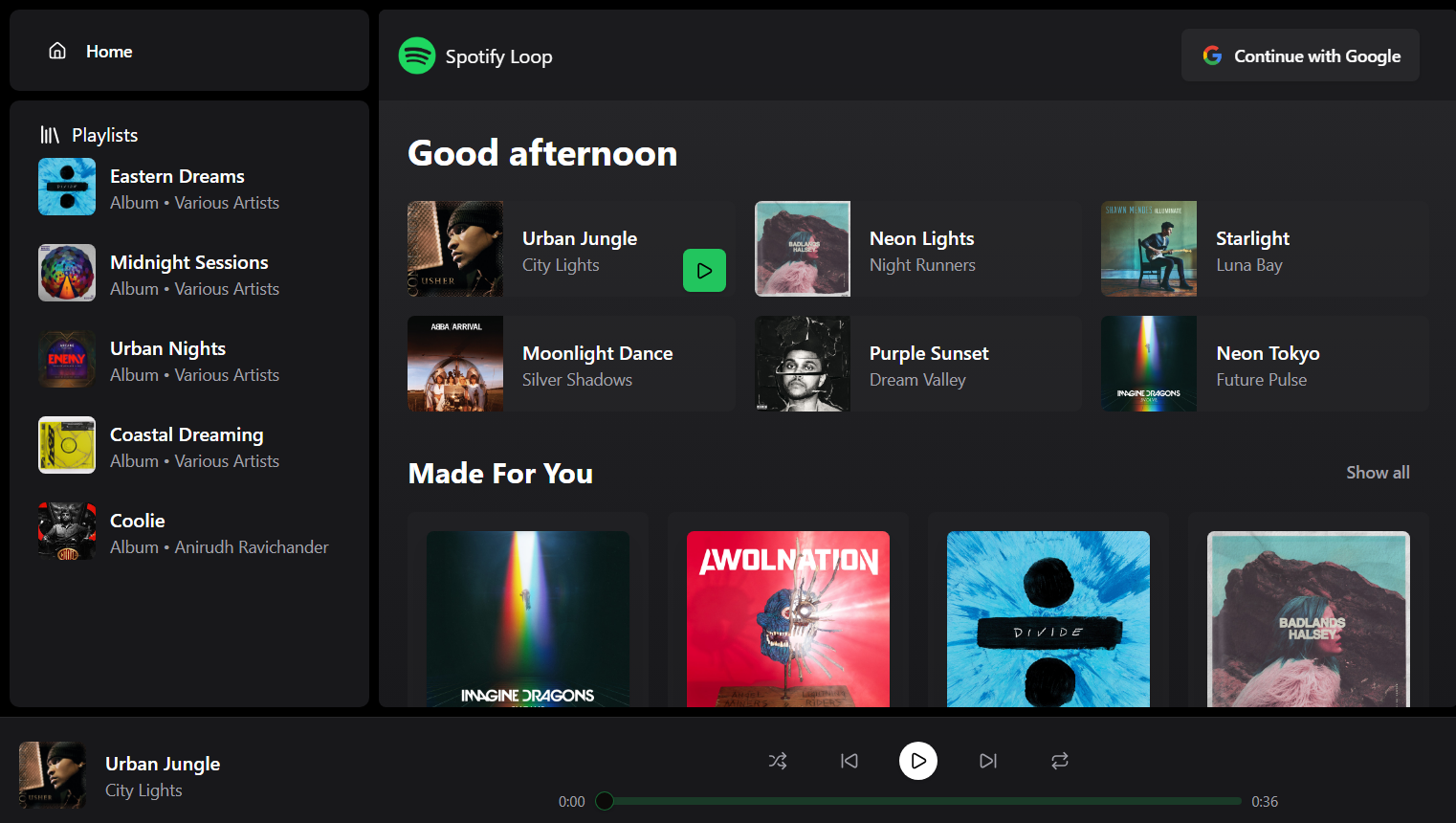Click the Urban Jungle now-playing thumbnail
The image size is (1456, 823).
[52, 775]
